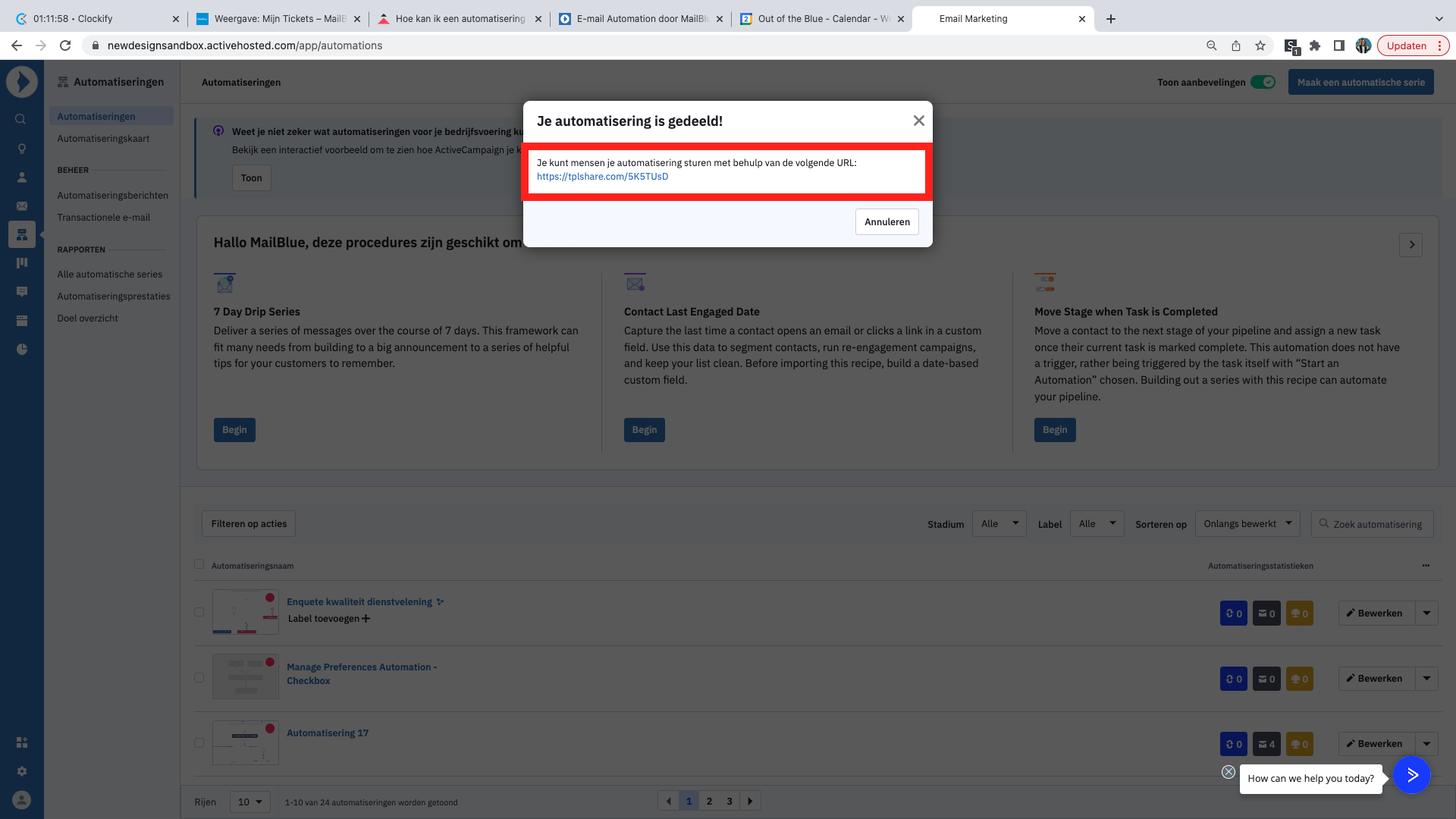Open the tplshare.com share URL
The image size is (1456, 819).
pos(602,177)
